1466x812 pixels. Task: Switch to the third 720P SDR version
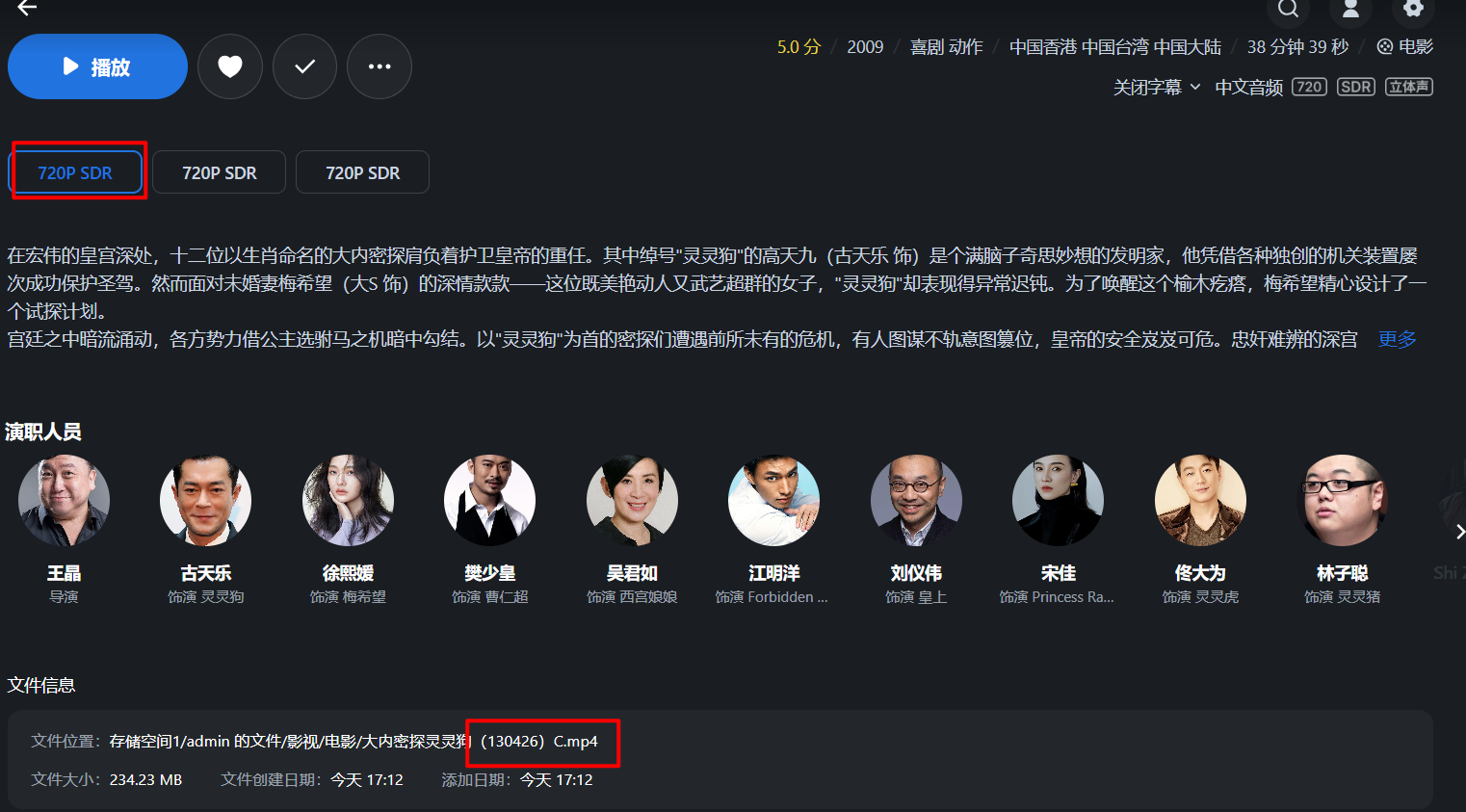(362, 172)
